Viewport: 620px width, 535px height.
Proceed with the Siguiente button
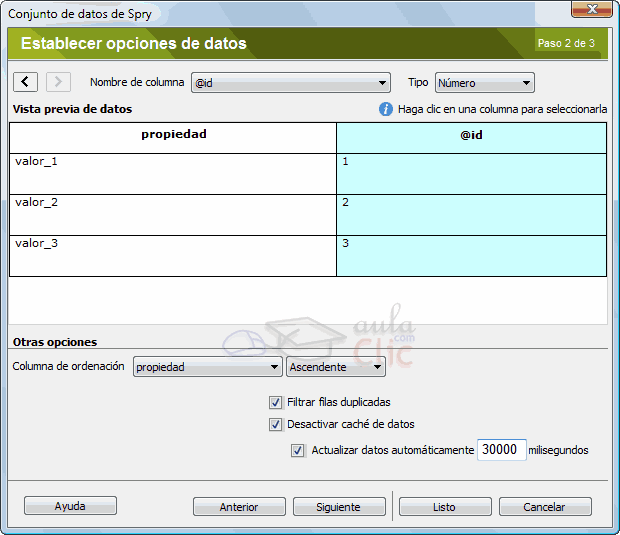[x=339, y=507]
